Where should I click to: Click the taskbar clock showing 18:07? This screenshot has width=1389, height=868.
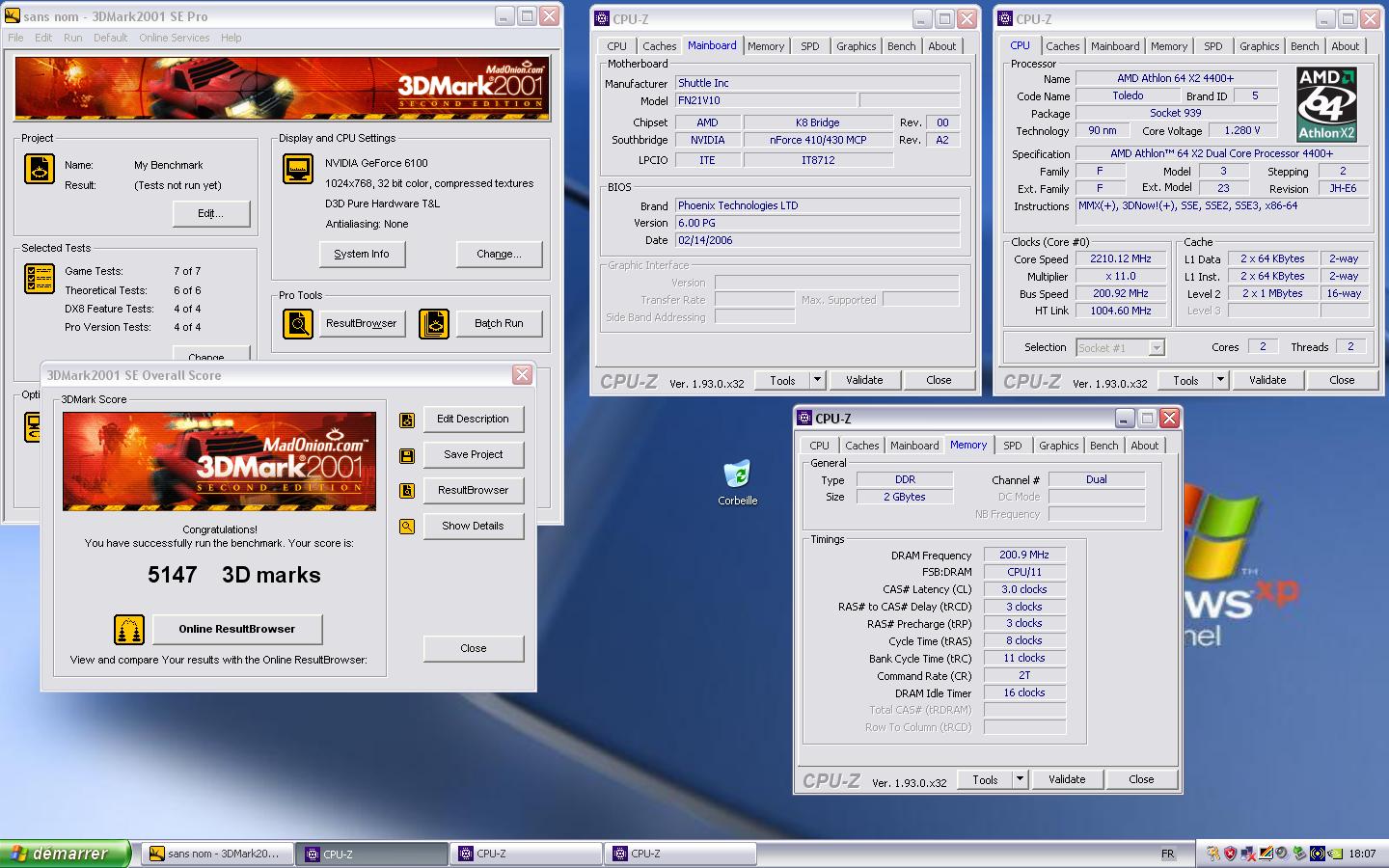tap(1362, 854)
